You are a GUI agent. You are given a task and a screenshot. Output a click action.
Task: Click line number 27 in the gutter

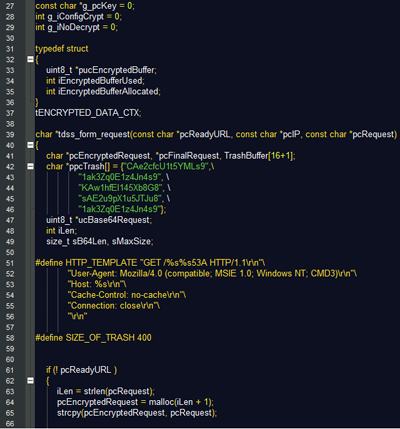[x=10, y=6]
